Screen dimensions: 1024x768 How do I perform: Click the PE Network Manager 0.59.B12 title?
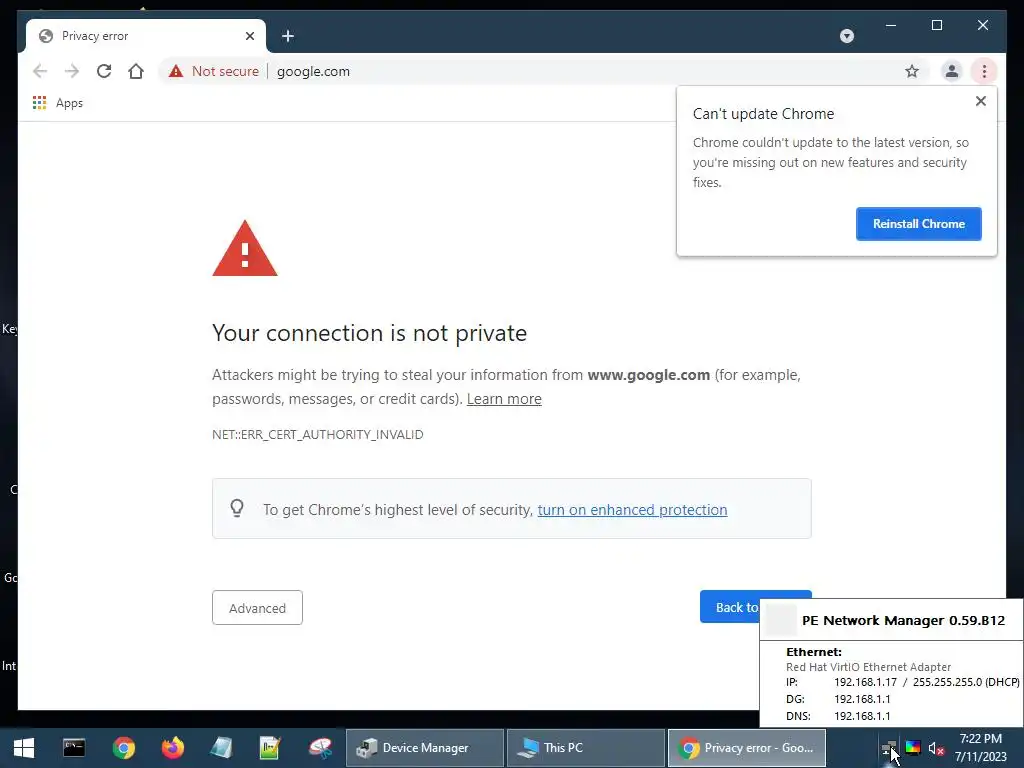pos(903,620)
